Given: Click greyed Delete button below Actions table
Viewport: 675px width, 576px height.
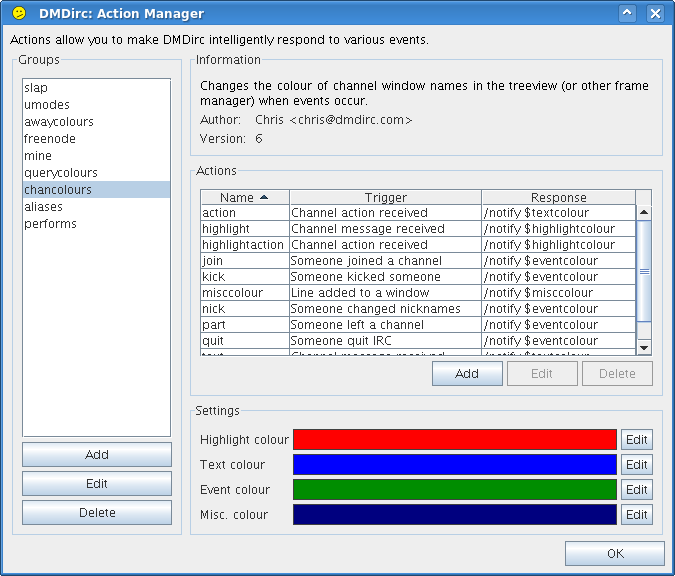Looking at the screenshot, I should point(617,373).
